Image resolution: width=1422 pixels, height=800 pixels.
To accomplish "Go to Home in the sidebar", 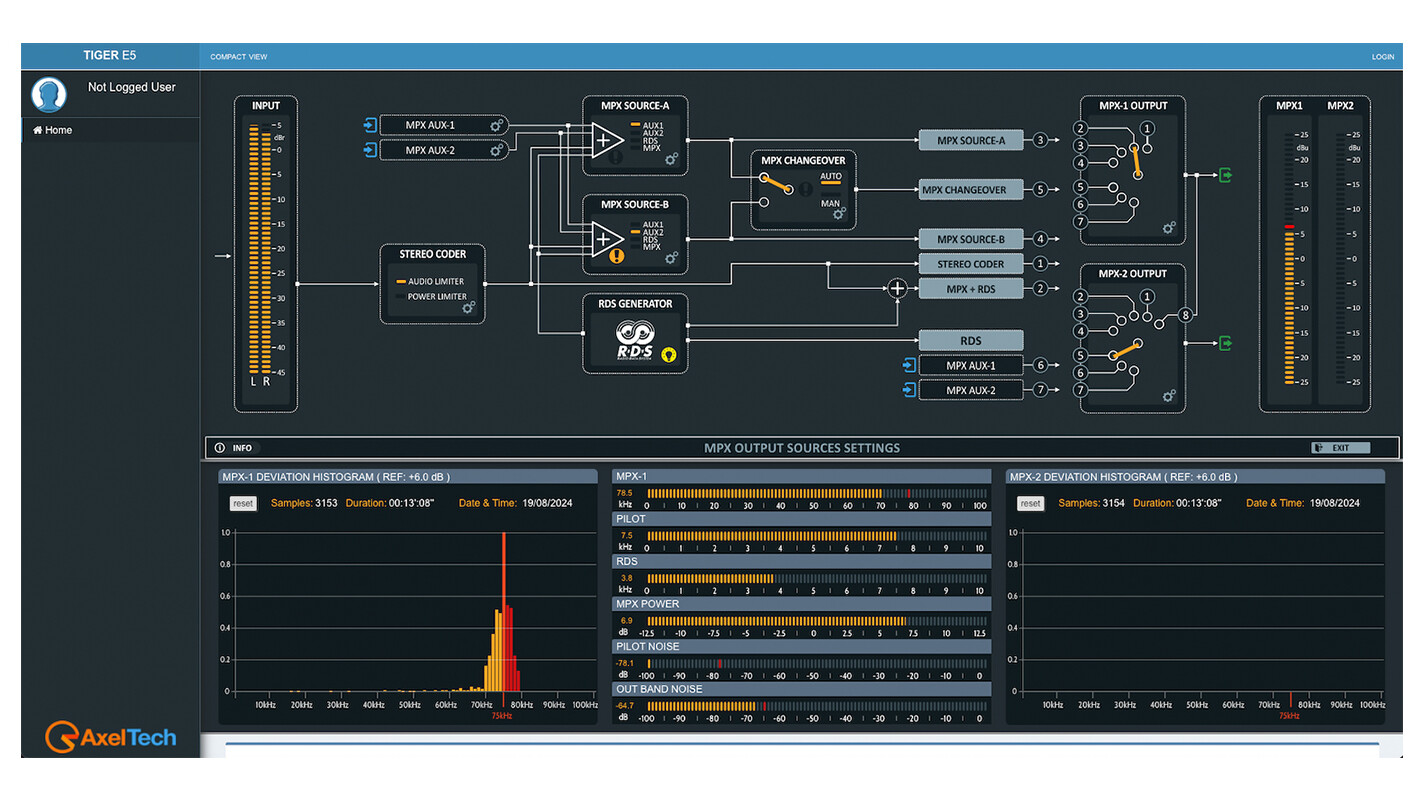I will click(x=53, y=130).
